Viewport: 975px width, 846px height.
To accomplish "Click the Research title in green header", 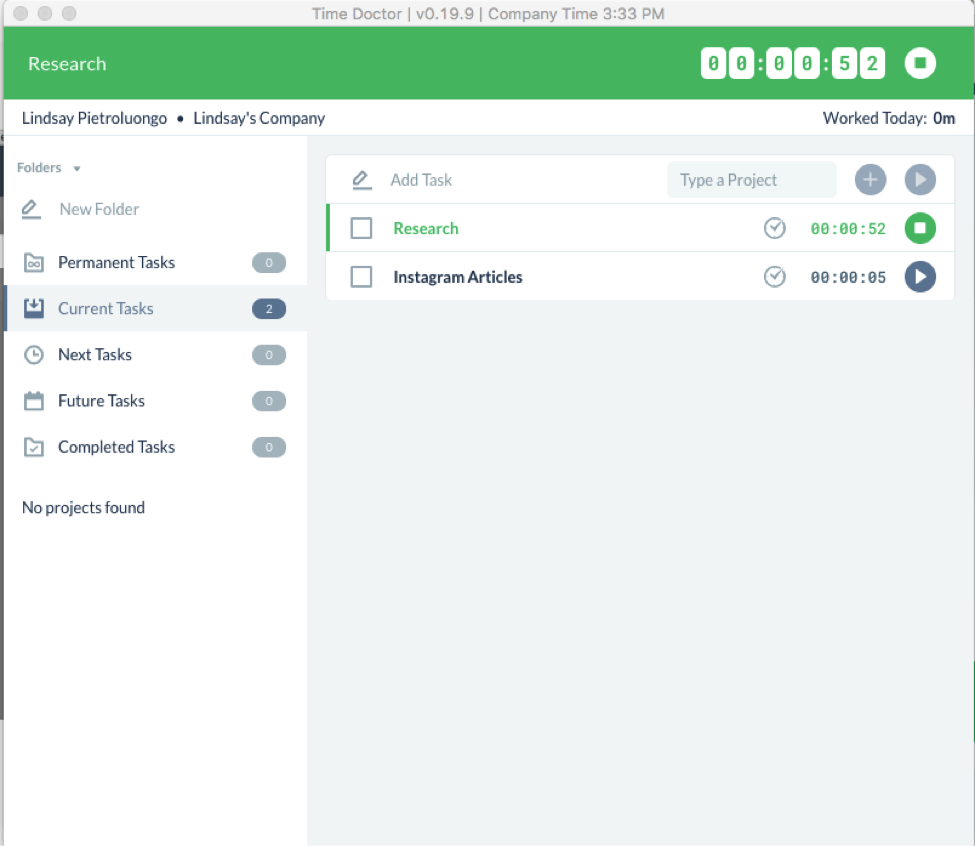I will click(x=67, y=64).
